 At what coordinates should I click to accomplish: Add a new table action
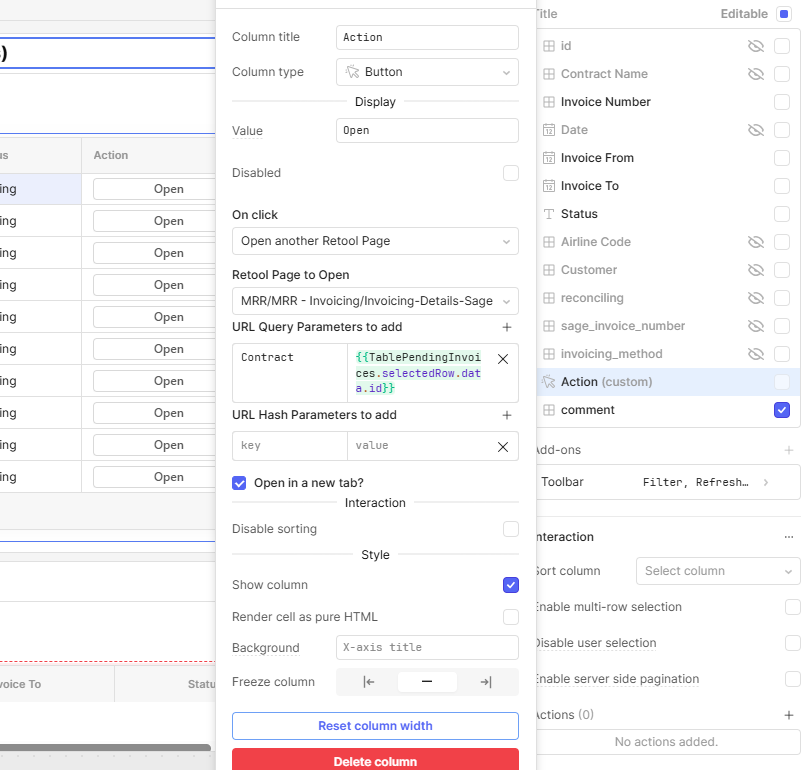coord(788,715)
